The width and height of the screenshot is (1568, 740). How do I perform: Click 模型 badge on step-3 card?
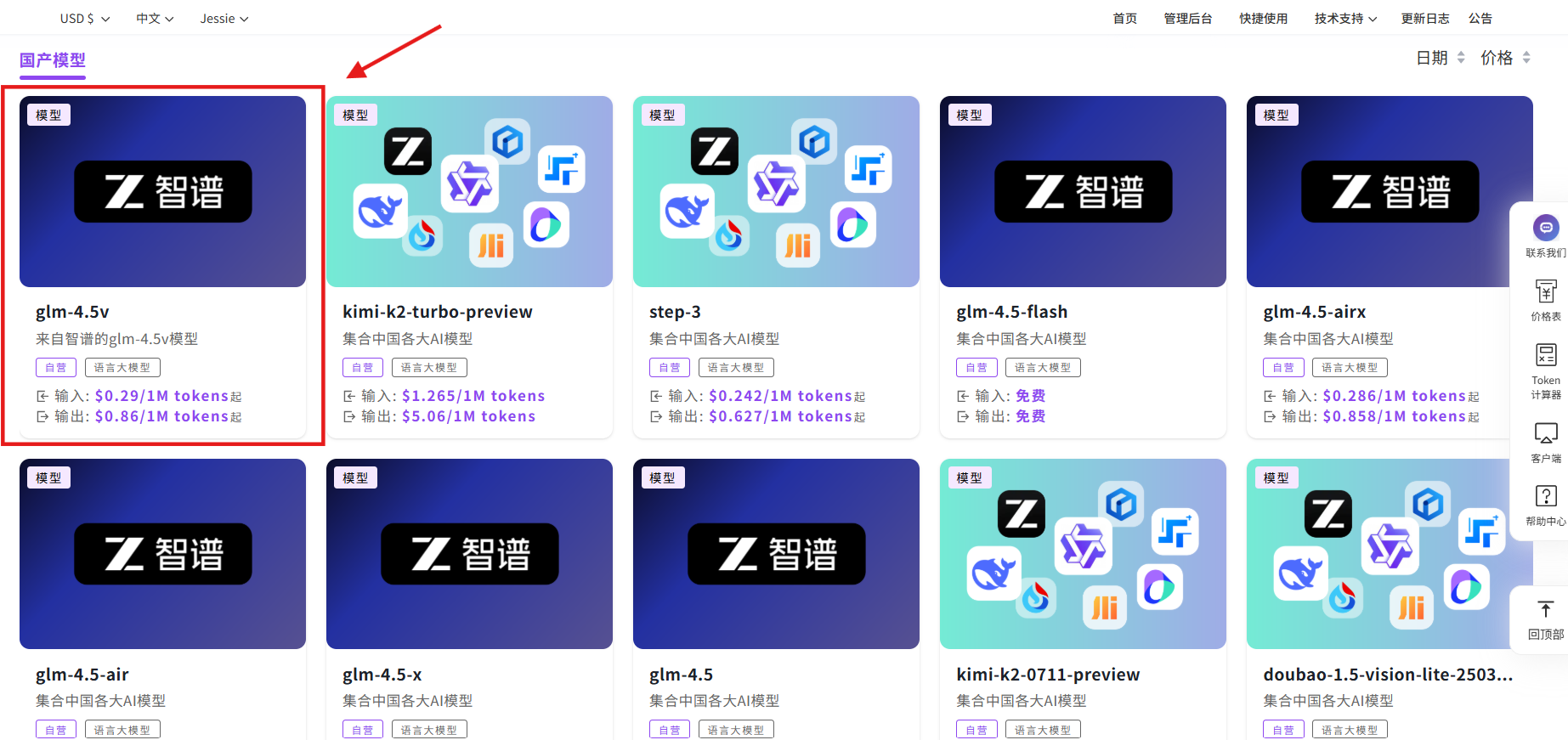coord(662,116)
